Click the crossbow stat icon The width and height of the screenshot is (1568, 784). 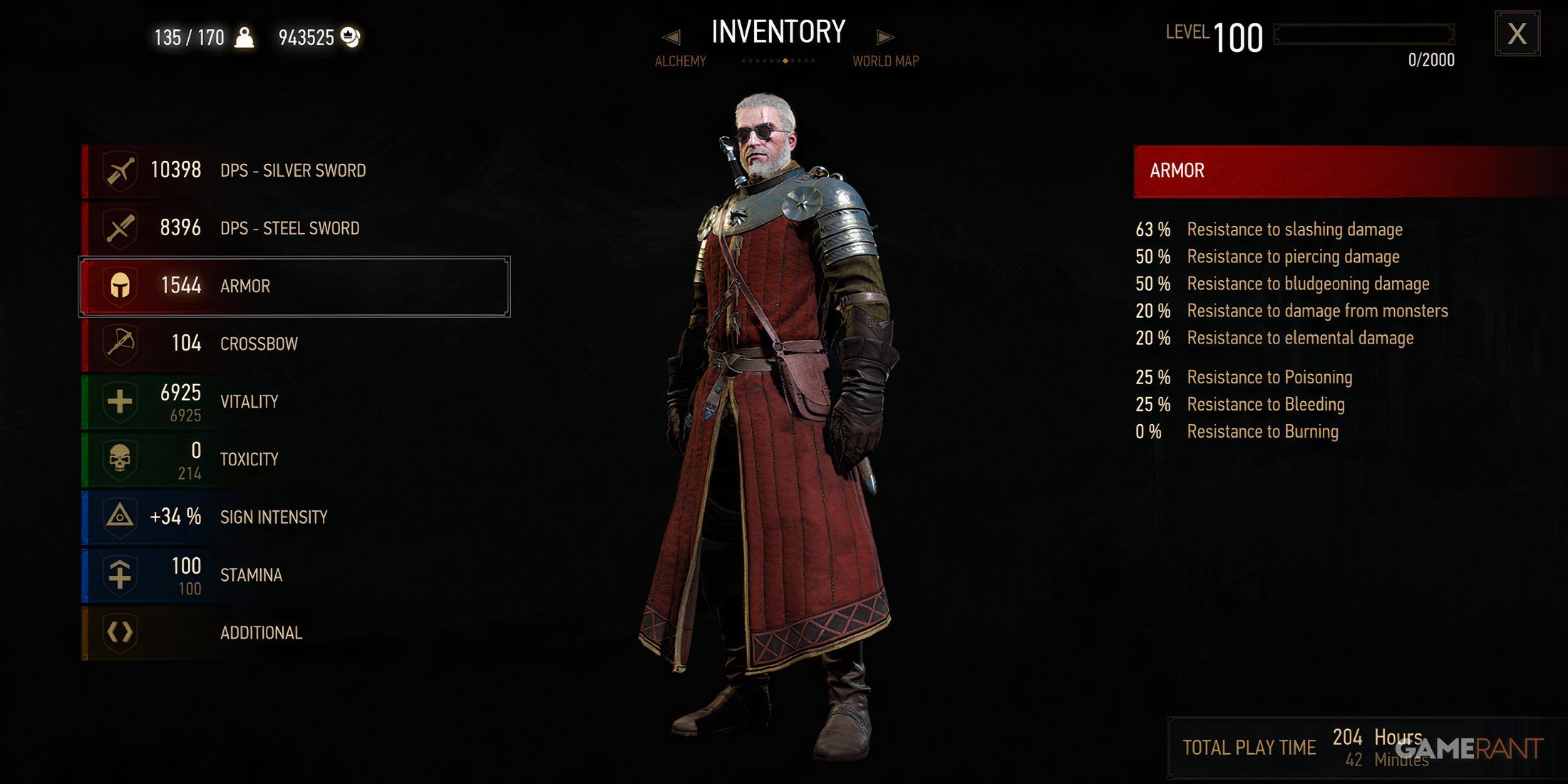point(120,344)
